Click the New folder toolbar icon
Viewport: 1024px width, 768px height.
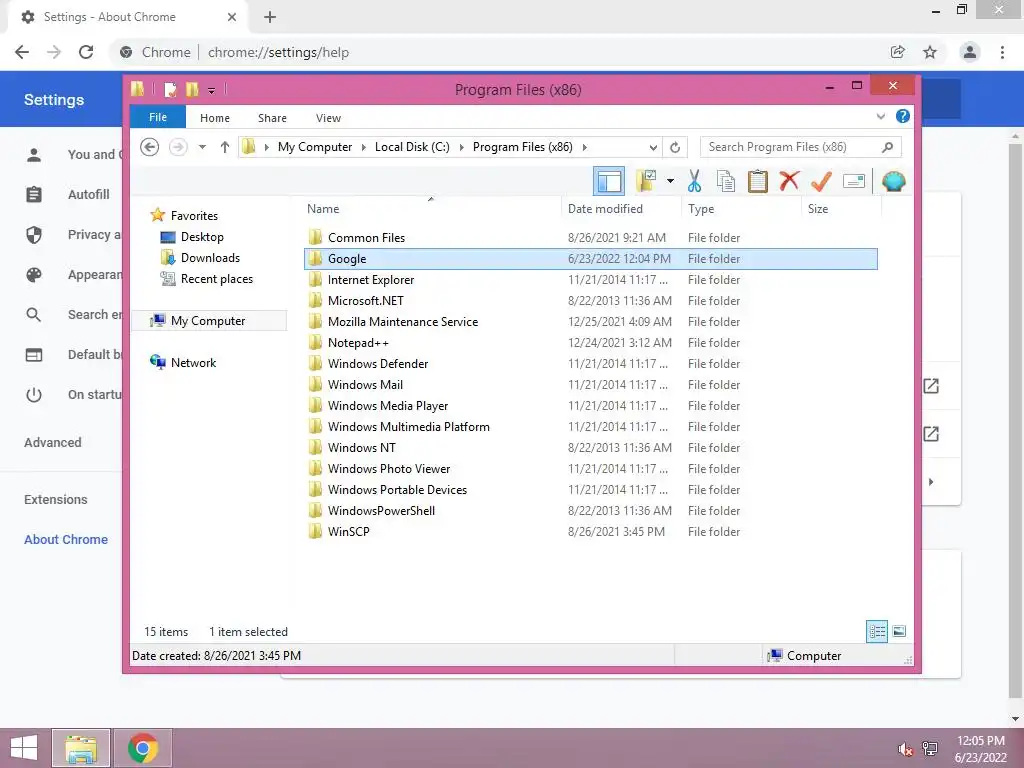[x=647, y=181]
